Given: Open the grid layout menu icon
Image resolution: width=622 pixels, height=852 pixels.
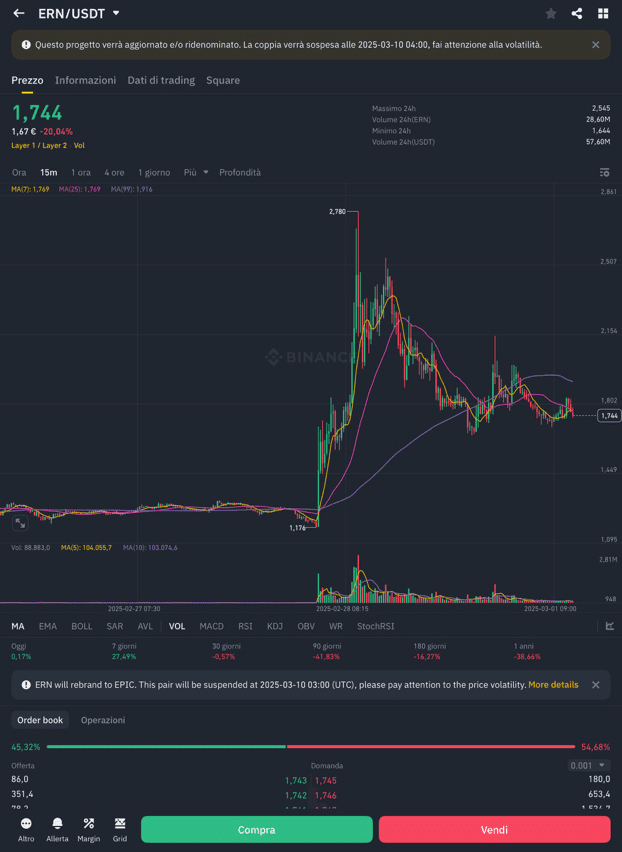Looking at the screenshot, I should 603,14.
